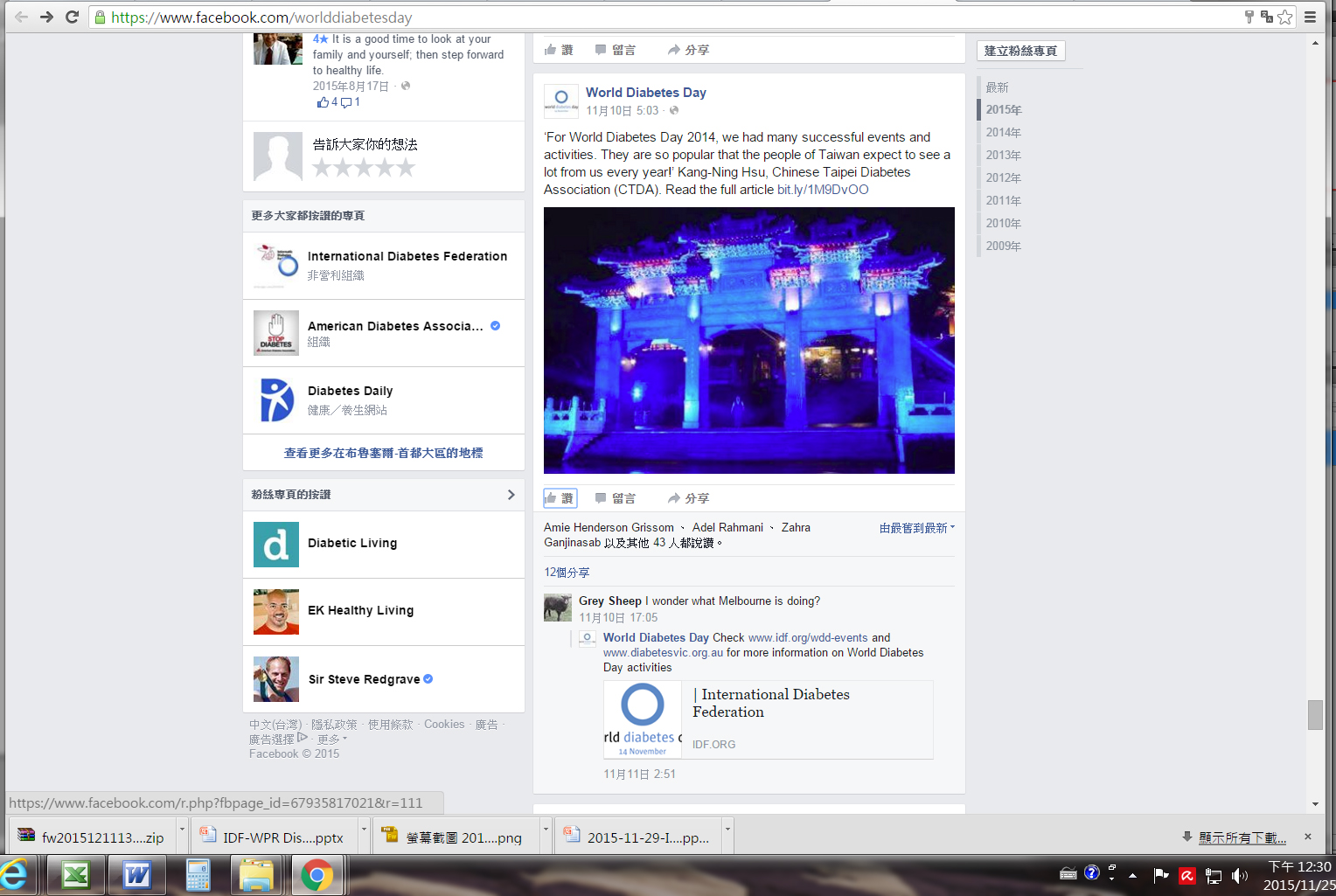Show hidden system tray icons arrow

1132,875
